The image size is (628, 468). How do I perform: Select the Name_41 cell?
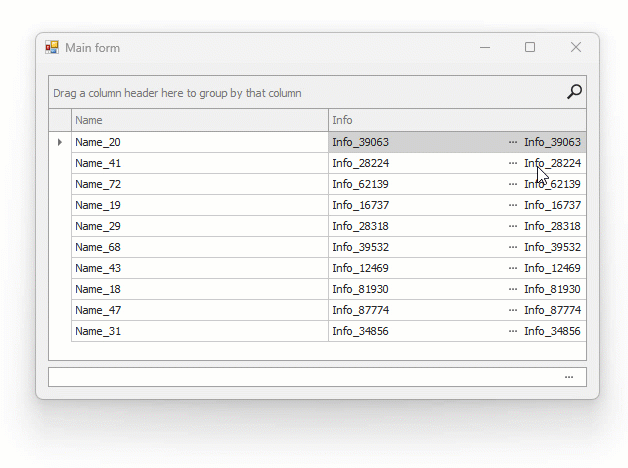(200, 164)
